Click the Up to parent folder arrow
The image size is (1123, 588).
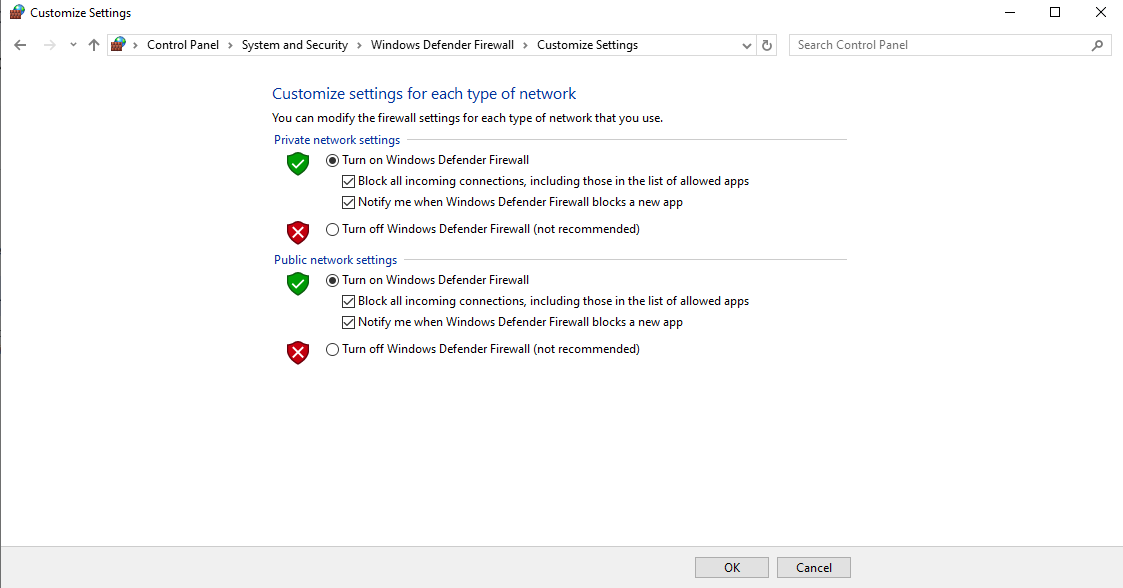point(94,45)
